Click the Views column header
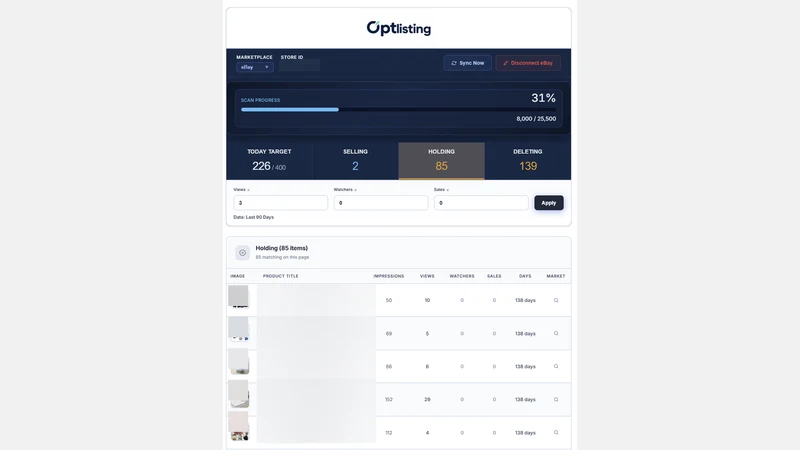Viewport: 800px width, 450px height. coord(427,276)
